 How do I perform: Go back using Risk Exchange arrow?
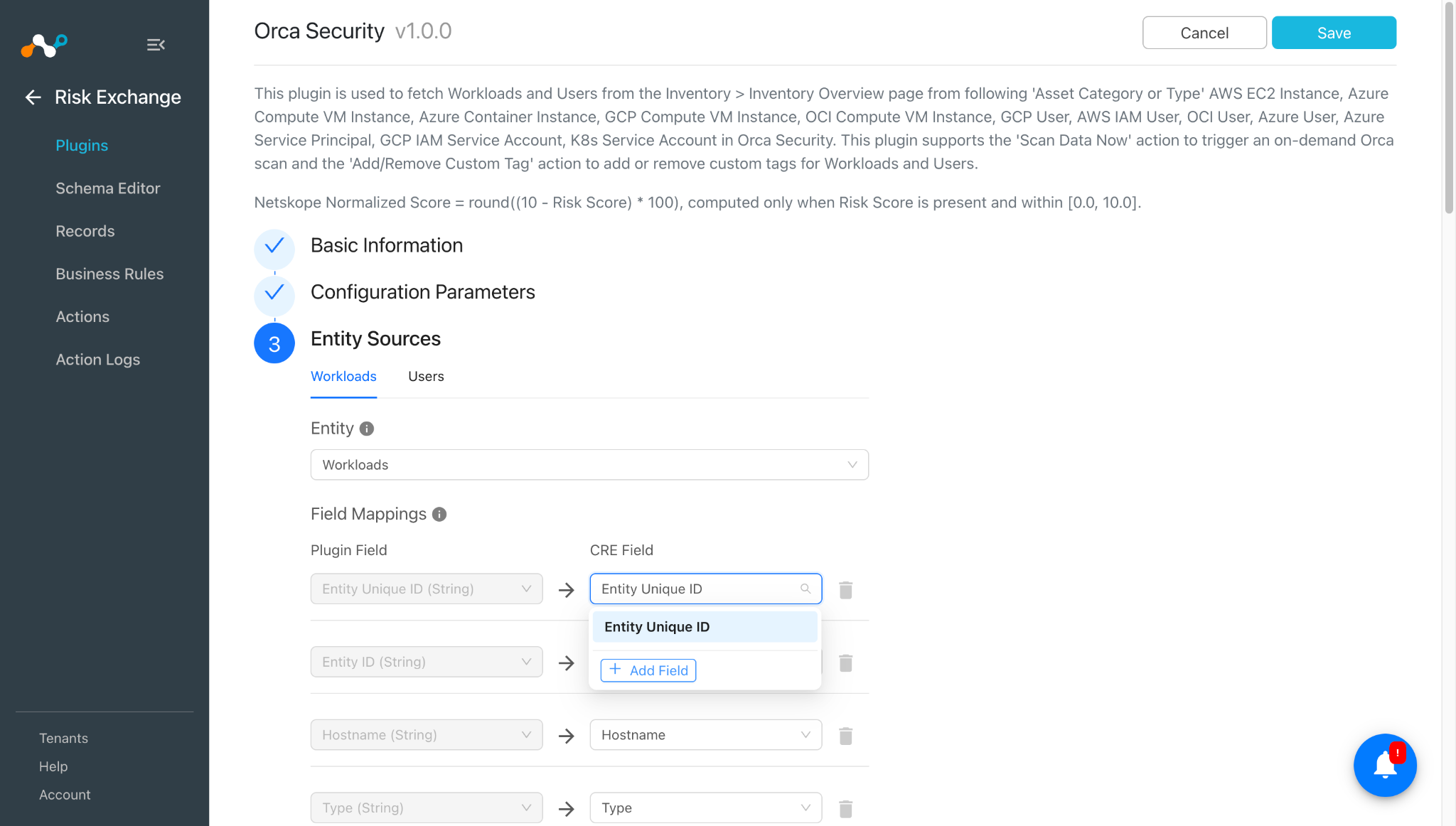click(x=33, y=97)
